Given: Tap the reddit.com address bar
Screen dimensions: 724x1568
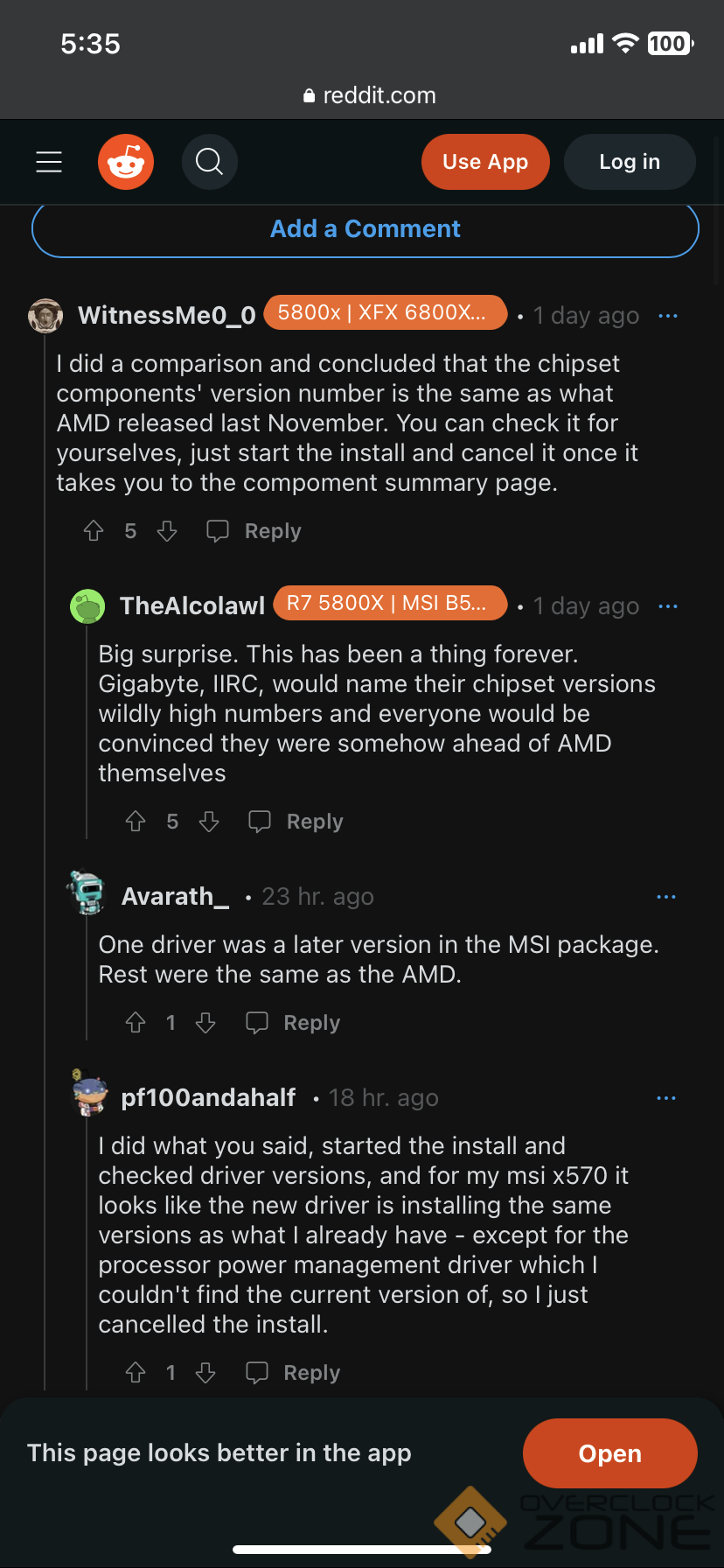Looking at the screenshot, I should [369, 95].
